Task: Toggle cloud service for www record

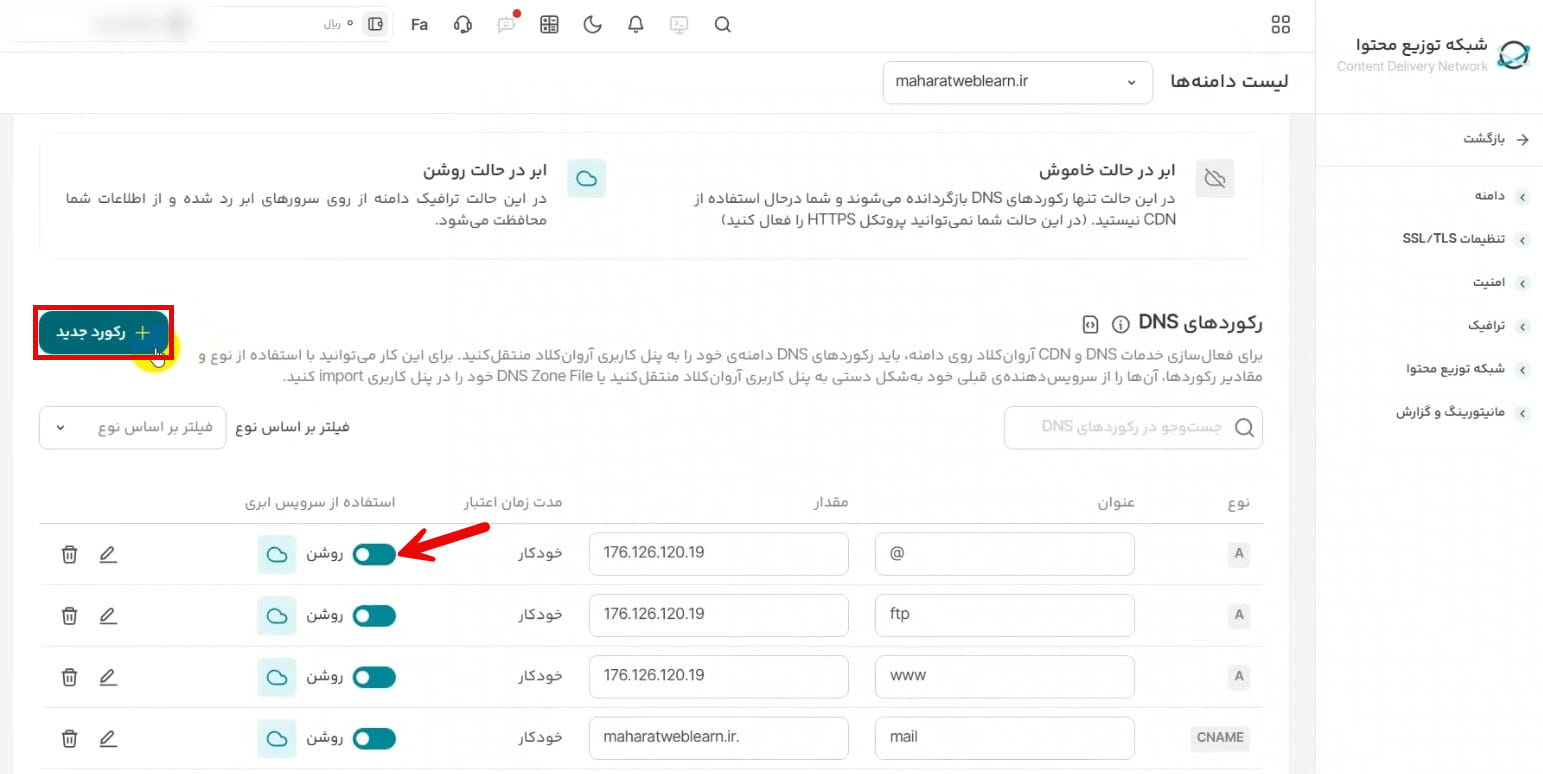Action: tap(374, 677)
